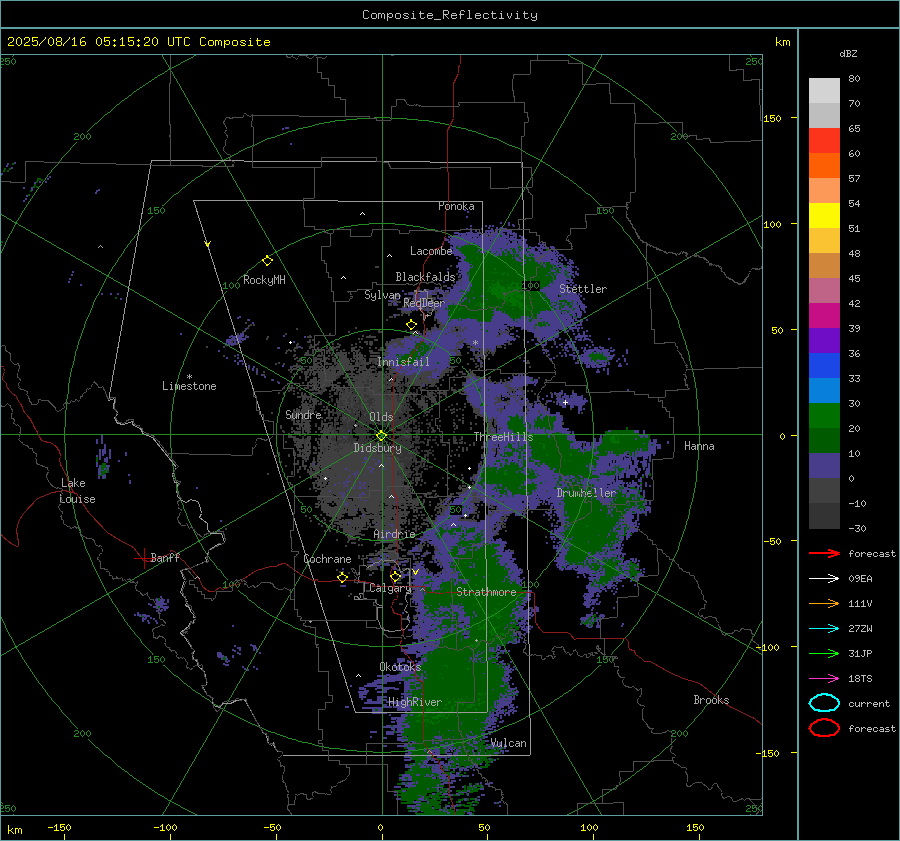The height and width of the screenshot is (841, 900).
Task: Select the white 09EA arrow legend entry
Action: click(824, 579)
